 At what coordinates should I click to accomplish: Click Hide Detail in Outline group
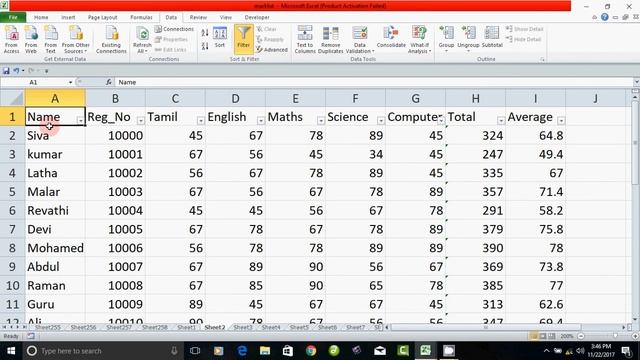coord(524,39)
